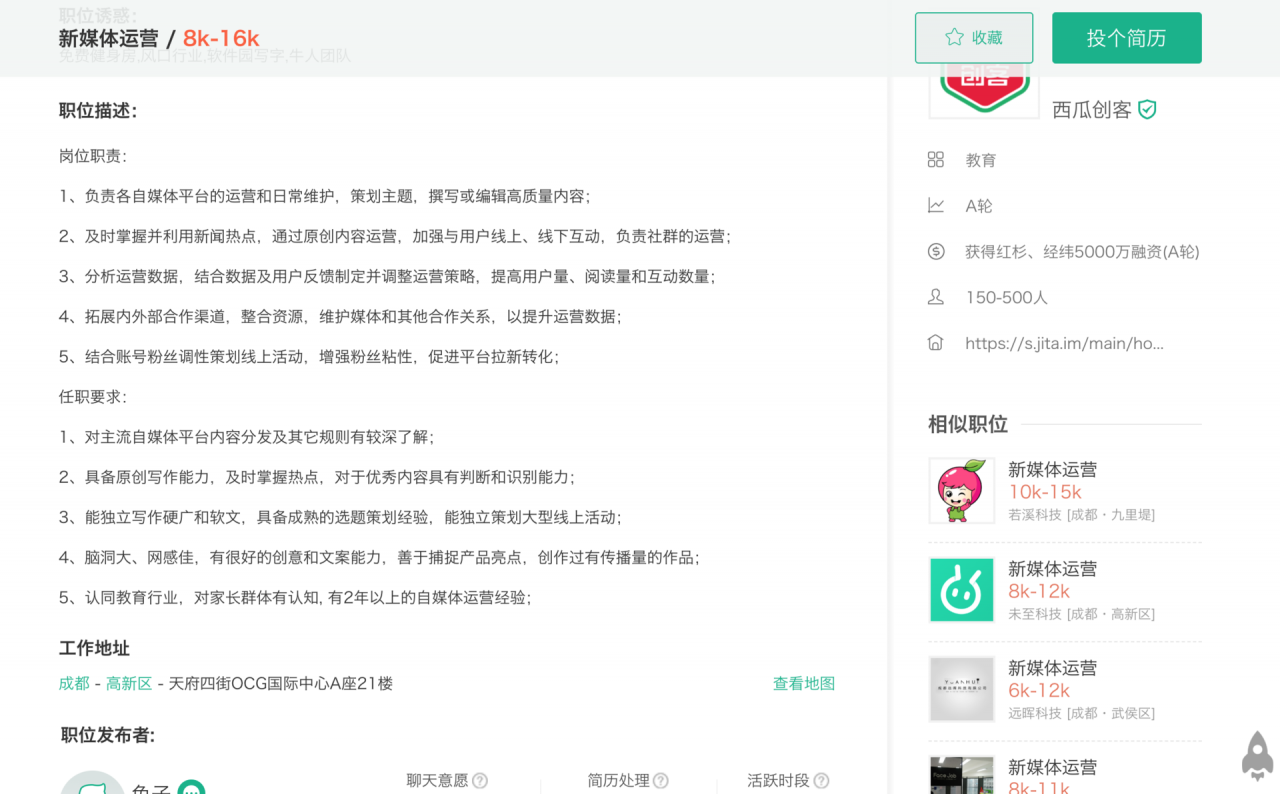Click the 工作地址 heading

click(94, 648)
